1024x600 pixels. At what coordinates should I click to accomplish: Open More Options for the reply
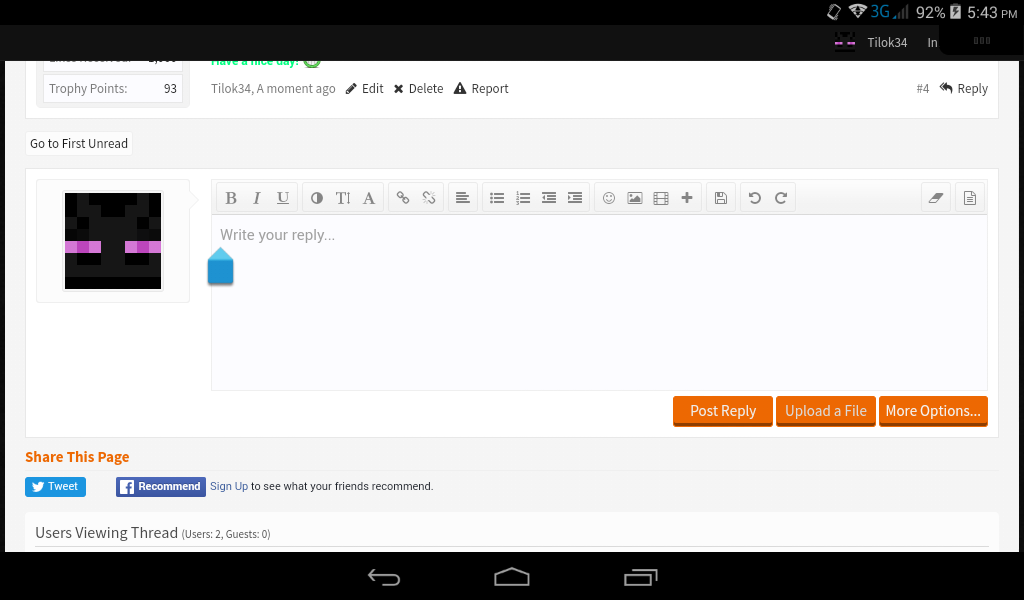click(933, 411)
